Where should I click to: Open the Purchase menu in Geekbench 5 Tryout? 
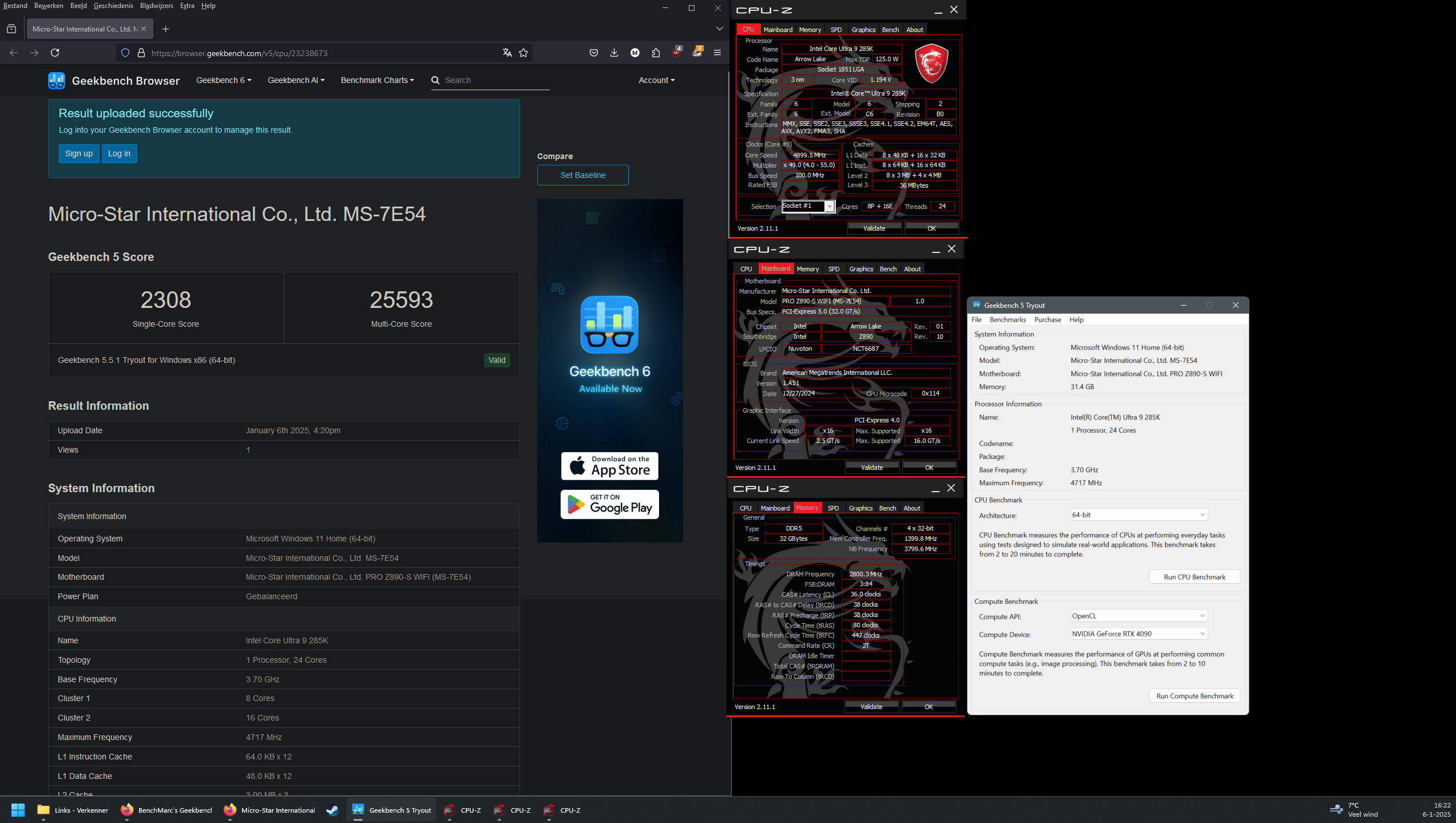coord(1048,319)
